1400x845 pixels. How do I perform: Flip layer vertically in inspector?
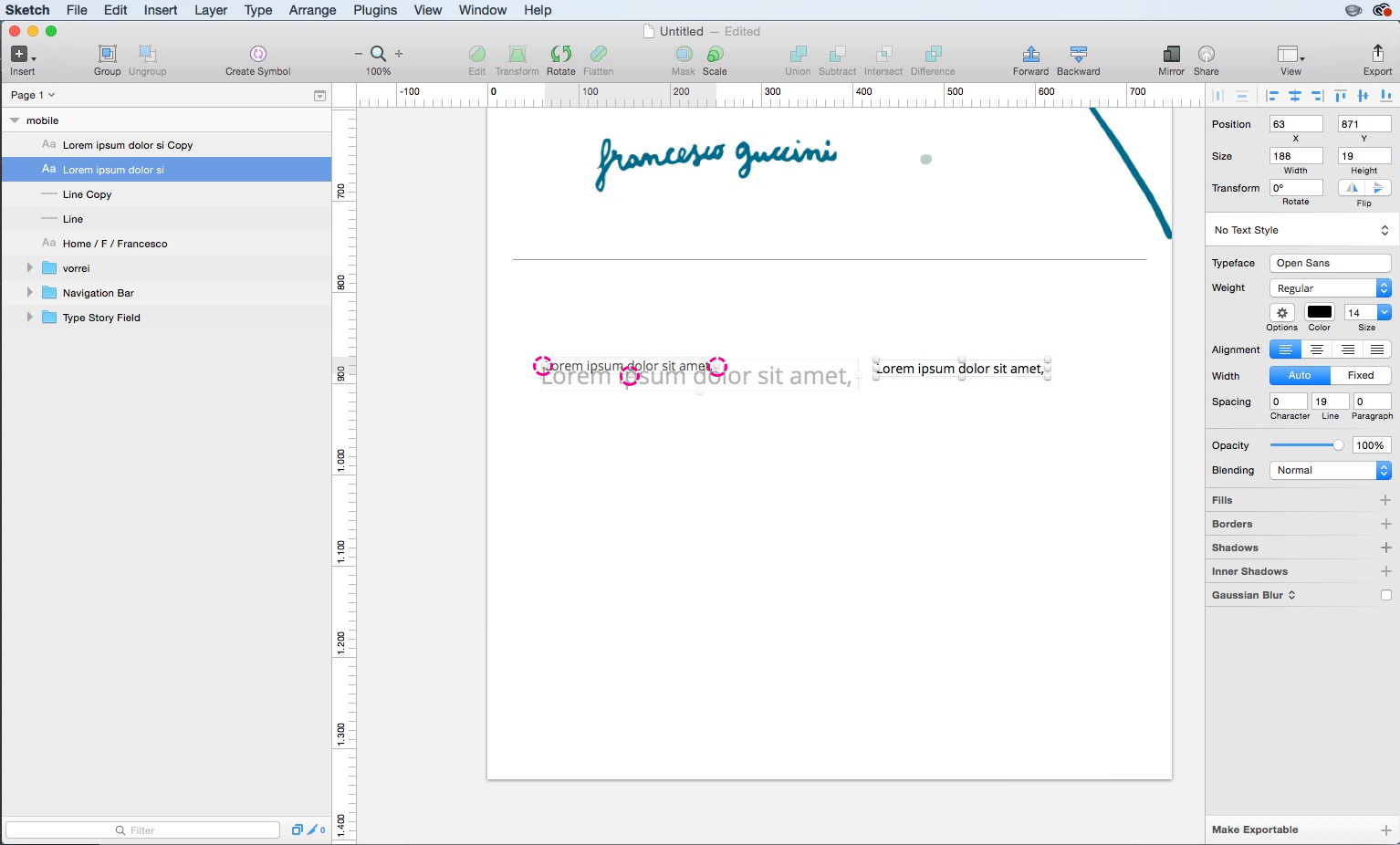1378,188
